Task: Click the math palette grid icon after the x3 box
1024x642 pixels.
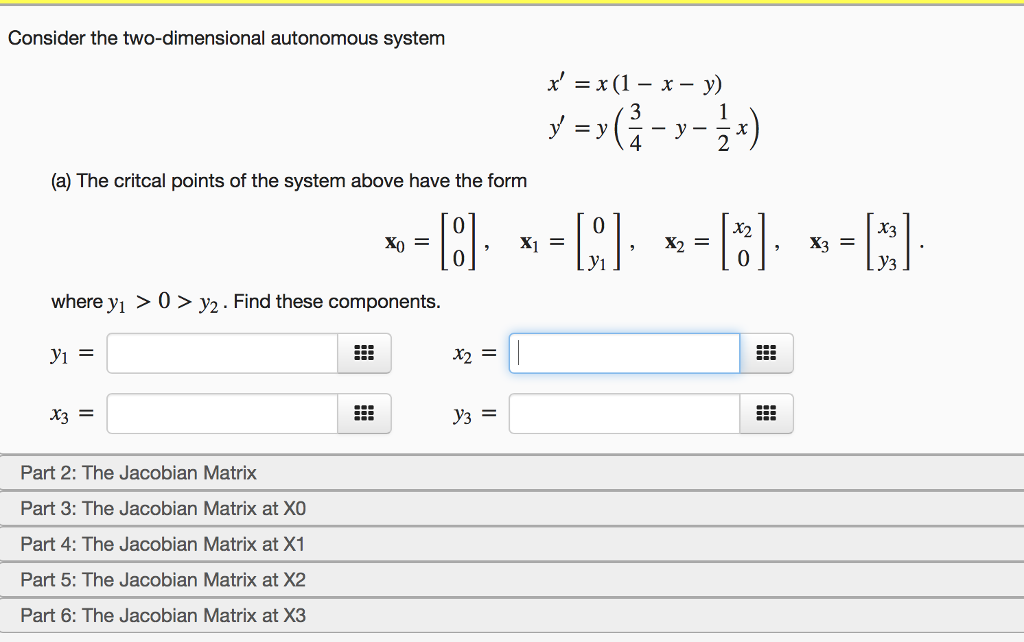Action: click(365, 413)
